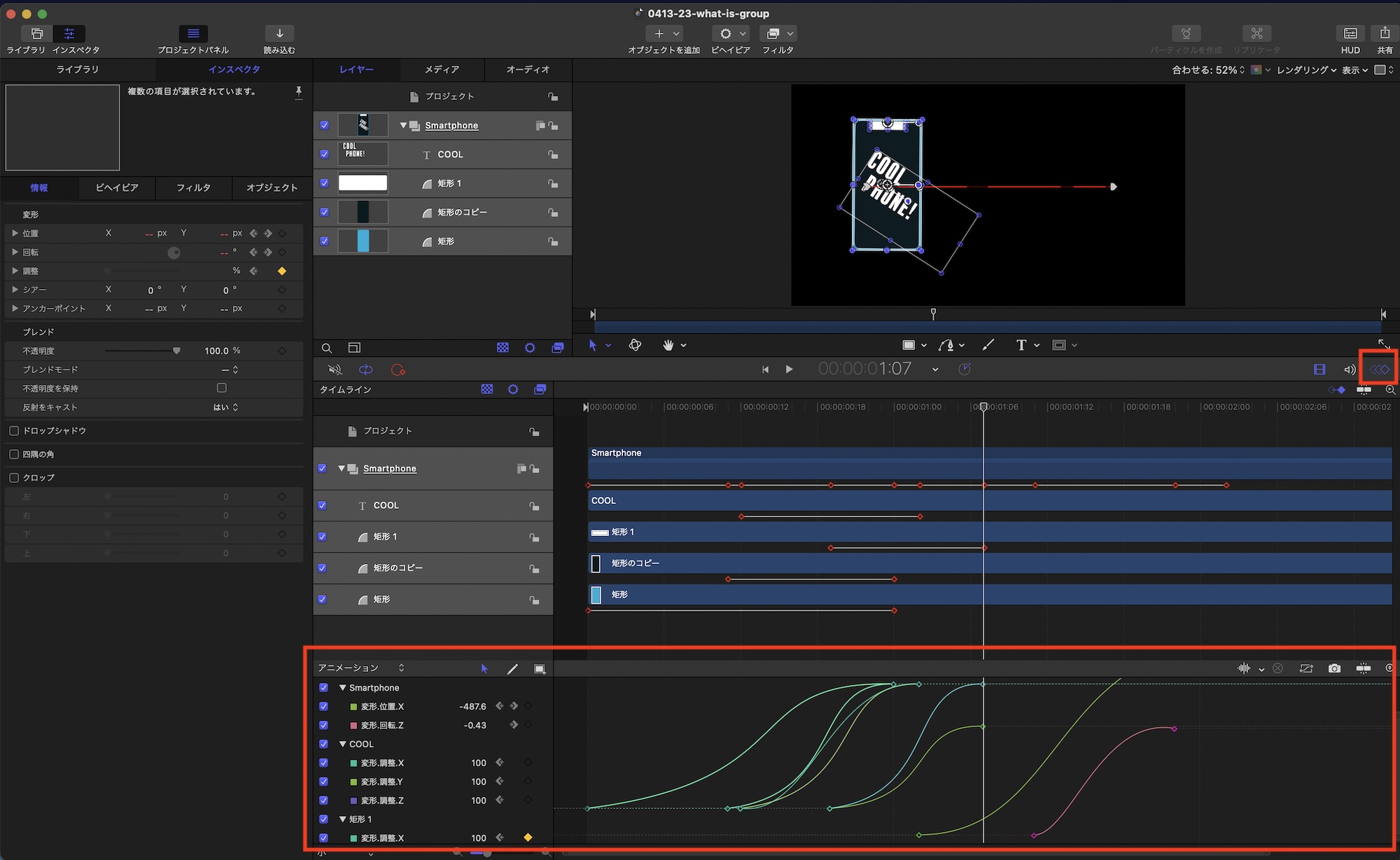Select the Text tool in canvas toolbar
Image resolution: width=1400 pixels, height=860 pixels.
(1021, 345)
